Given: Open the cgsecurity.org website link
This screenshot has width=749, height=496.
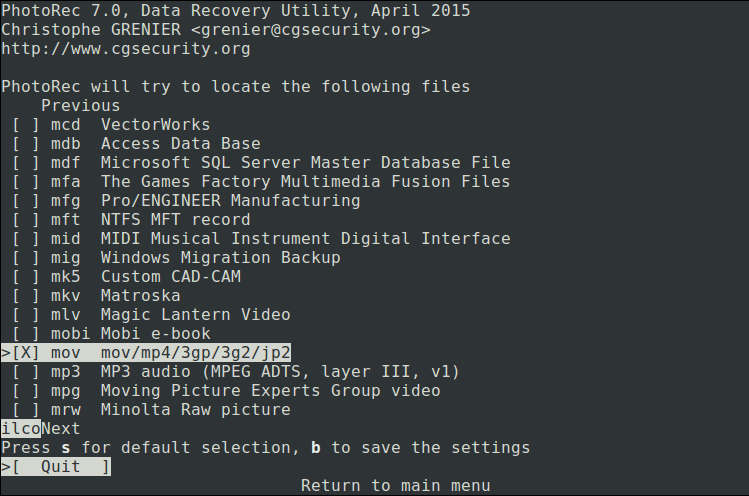Looking at the screenshot, I should pos(125,49).
